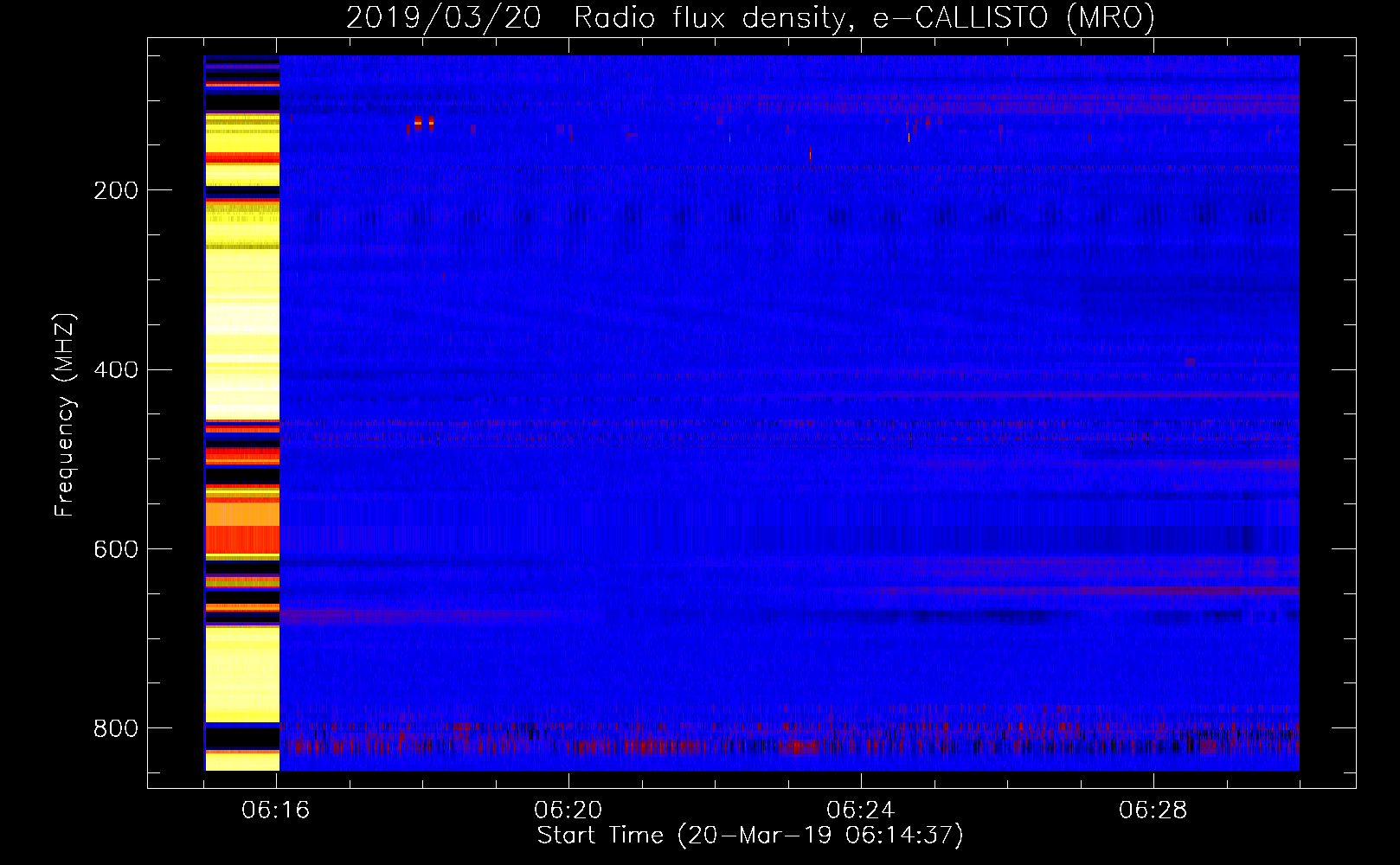
Task: Click the '06:16' time tick label
Action: [276, 811]
